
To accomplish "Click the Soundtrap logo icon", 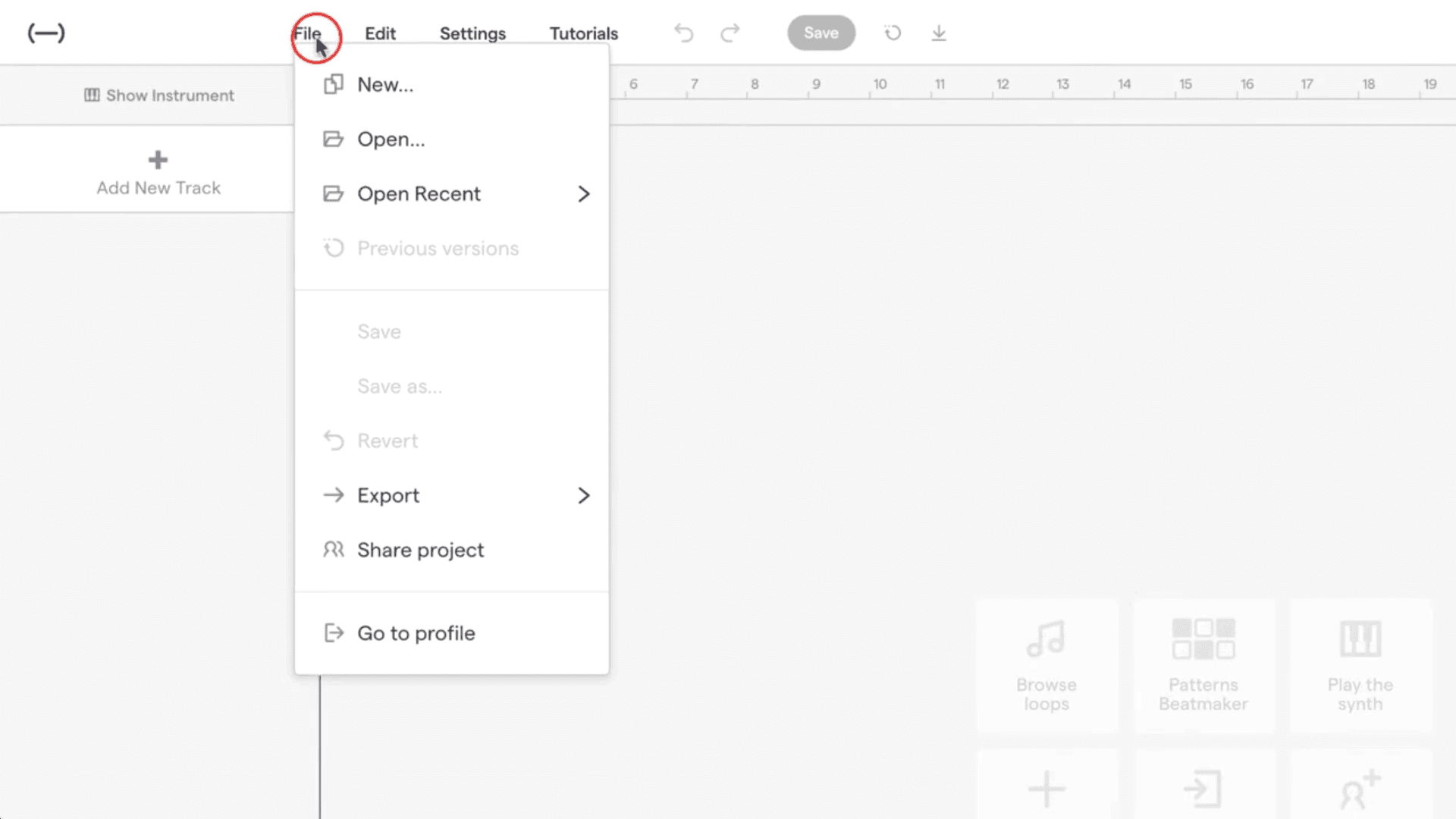I will pyautogui.click(x=46, y=33).
